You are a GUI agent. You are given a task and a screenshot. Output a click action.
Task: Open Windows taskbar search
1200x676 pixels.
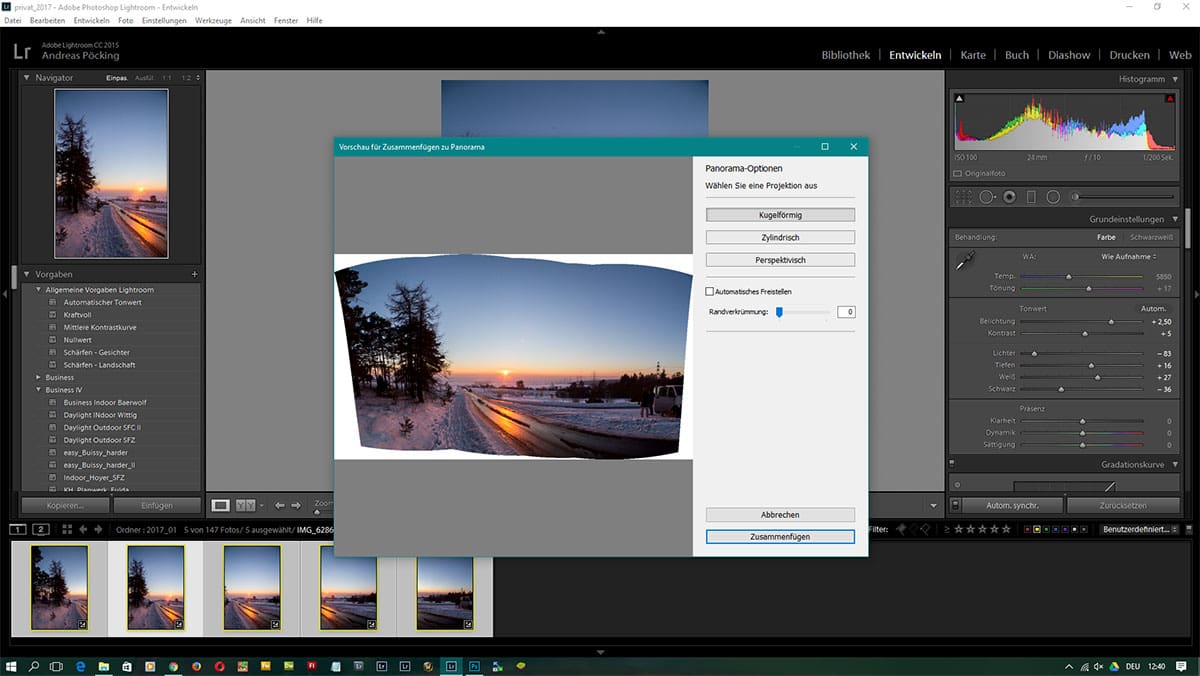click(34, 665)
